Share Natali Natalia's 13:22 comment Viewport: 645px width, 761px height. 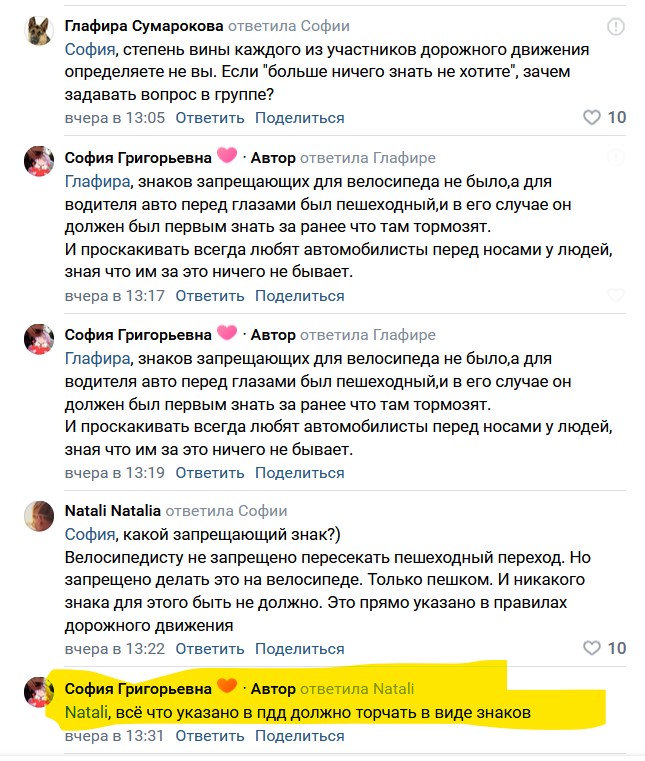(x=299, y=648)
